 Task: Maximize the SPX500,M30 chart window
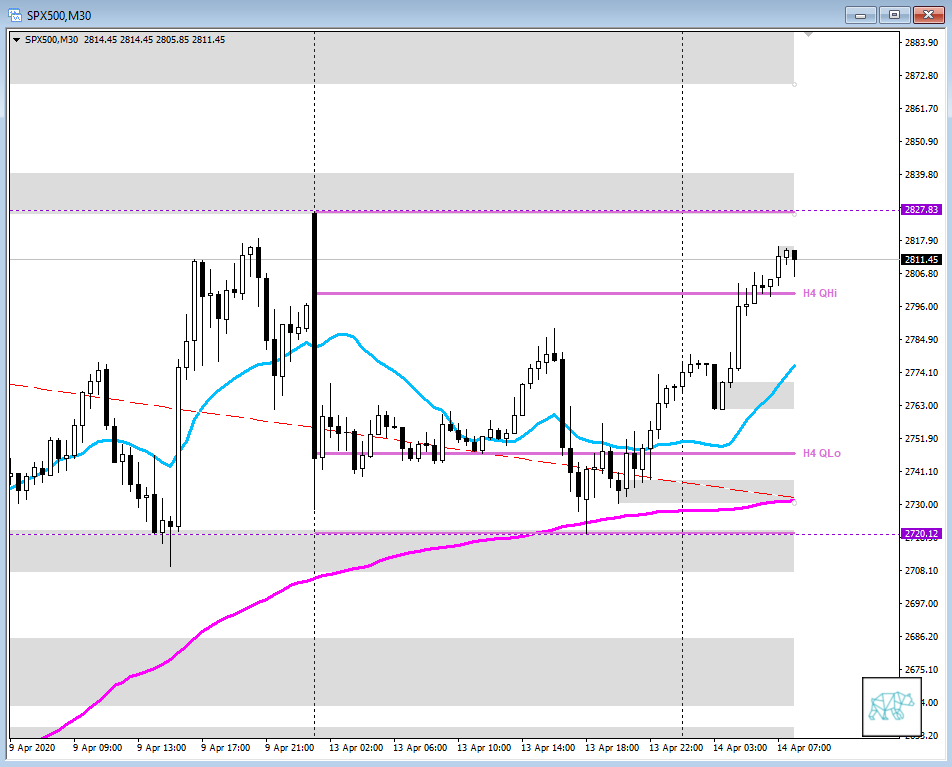(894, 14)
